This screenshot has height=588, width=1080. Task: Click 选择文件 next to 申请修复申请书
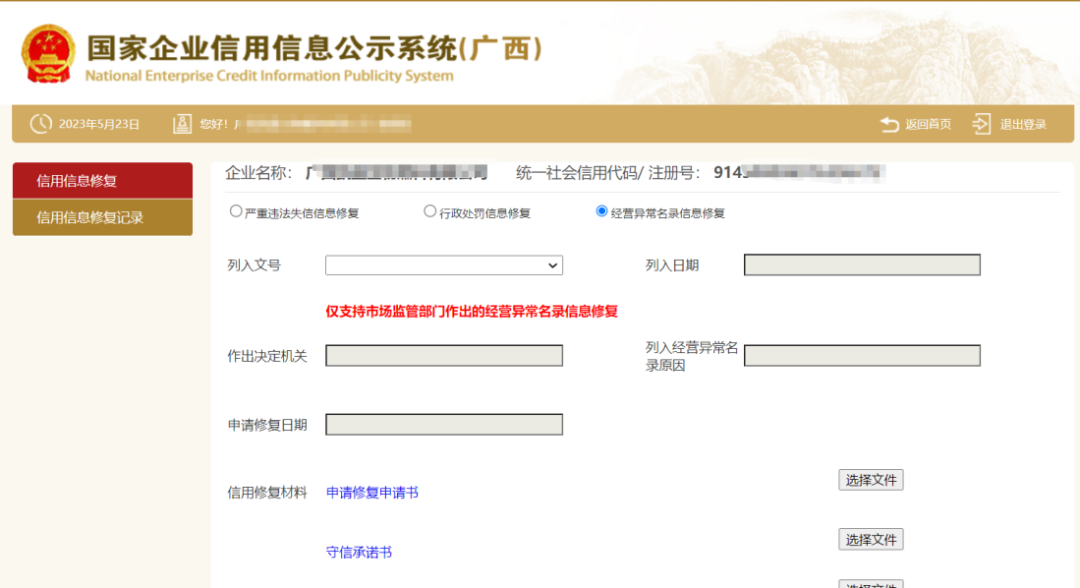[869, 479]
